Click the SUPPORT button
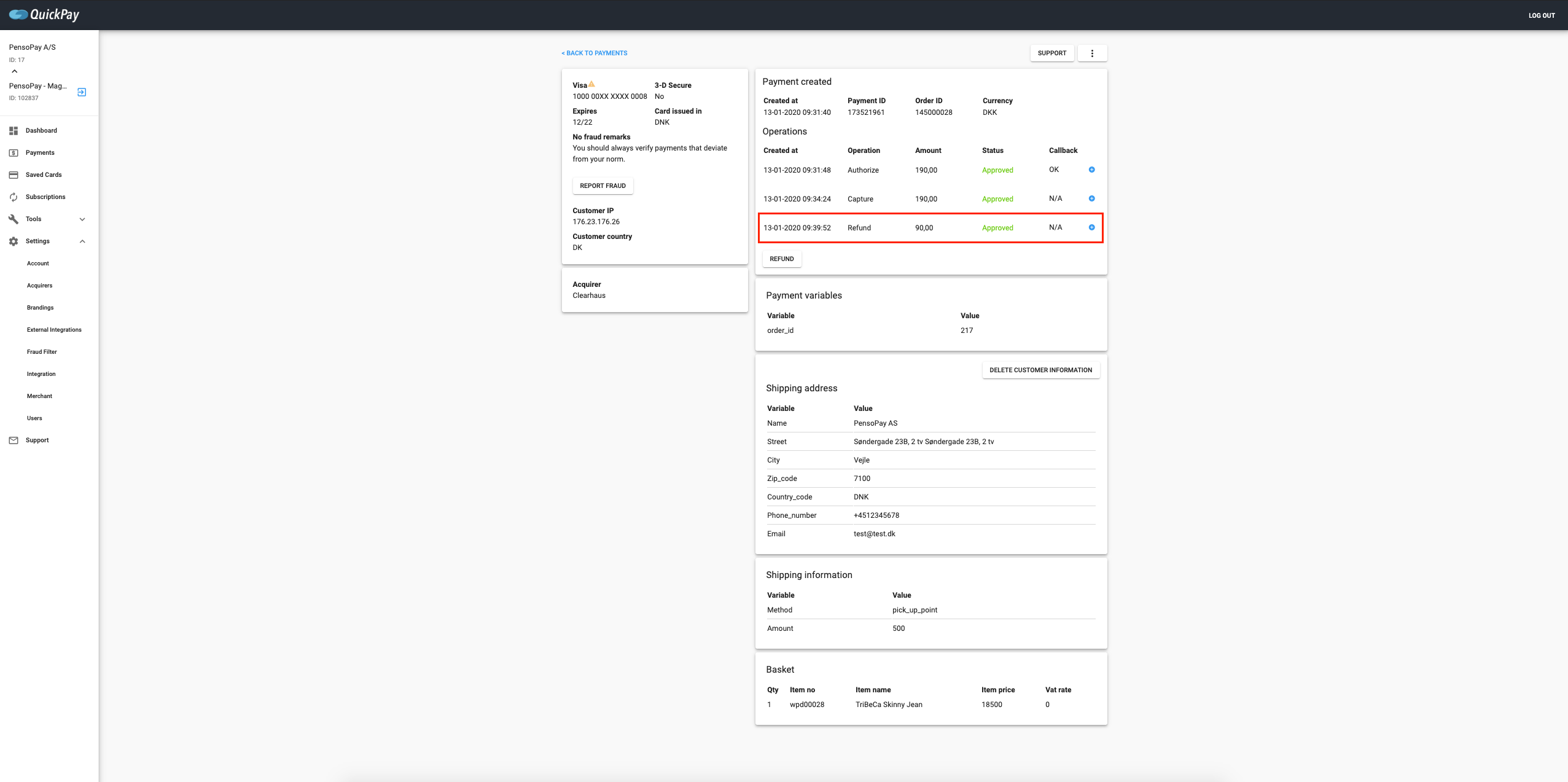This screenshot has height=782, width=1568. tap(1052, 53)
